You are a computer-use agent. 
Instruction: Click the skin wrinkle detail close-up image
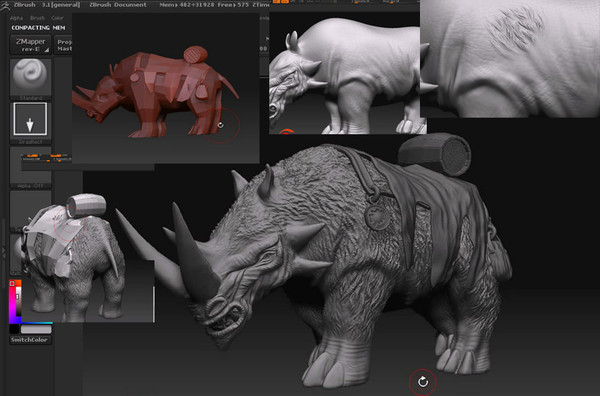(x=510, y=58)
